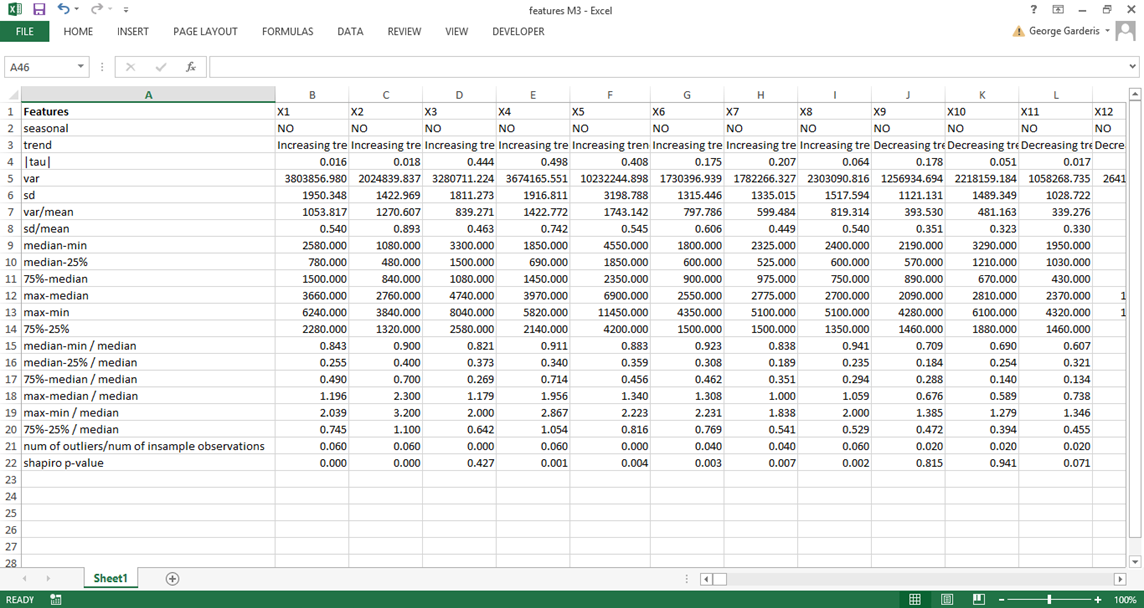Select the 'var/mean' row label
This screenshot has width=1144, height=608.
click(x=148, y=212)
